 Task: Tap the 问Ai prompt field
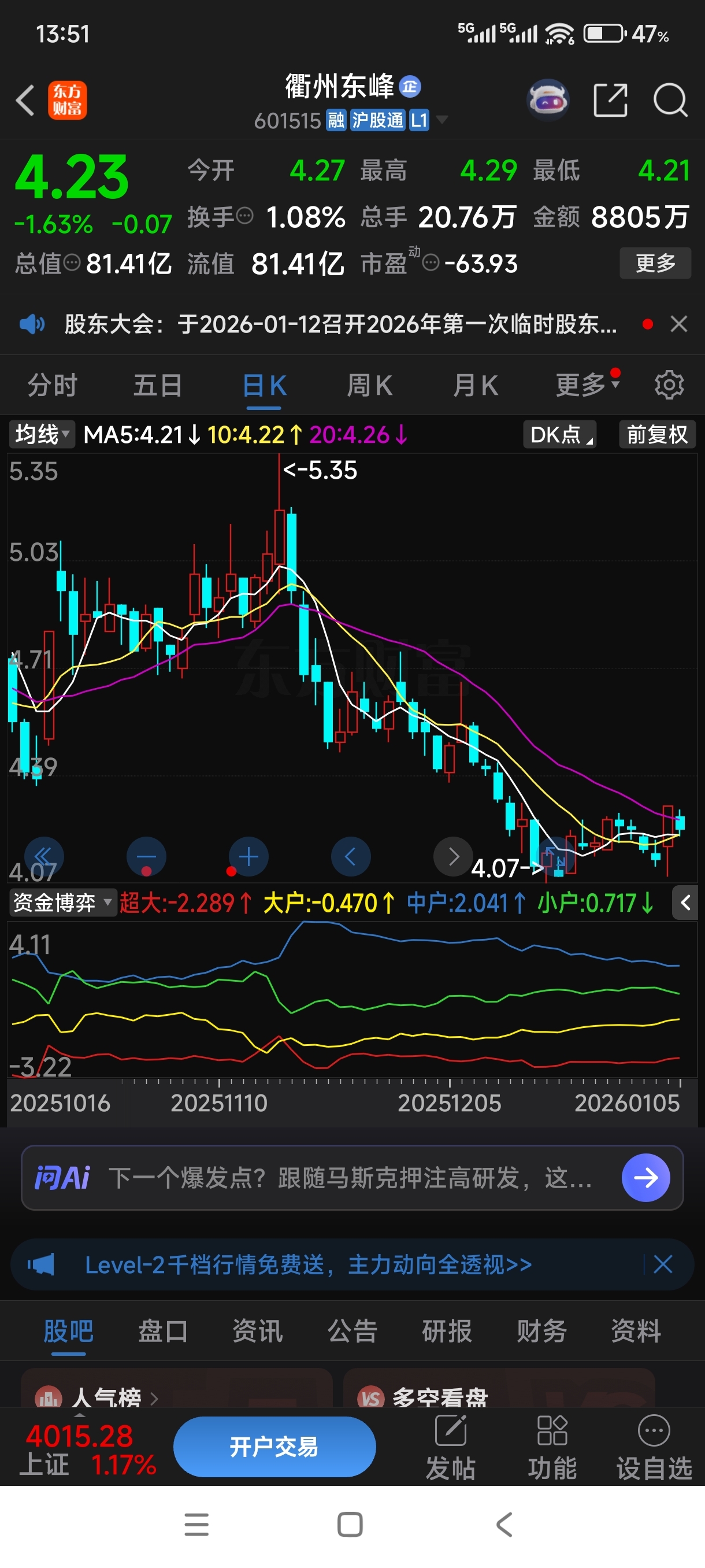352,1178
